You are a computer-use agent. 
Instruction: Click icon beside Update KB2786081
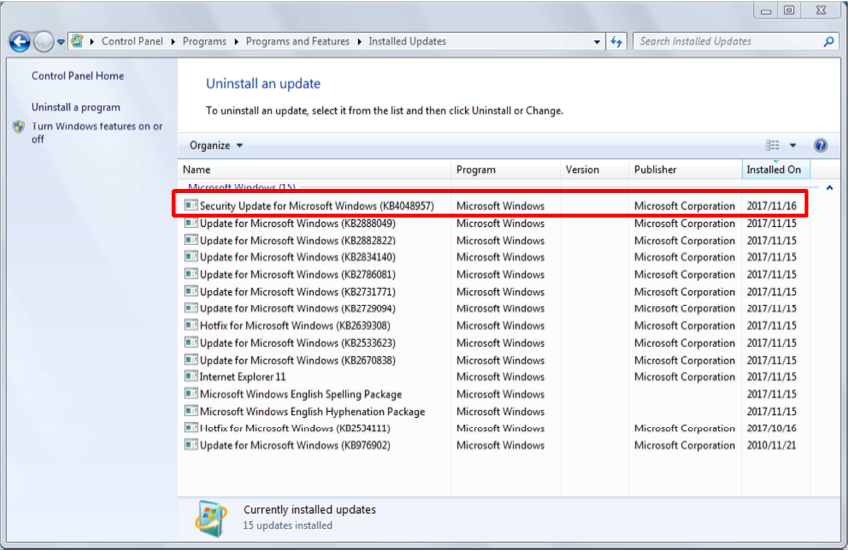[191, 274]
